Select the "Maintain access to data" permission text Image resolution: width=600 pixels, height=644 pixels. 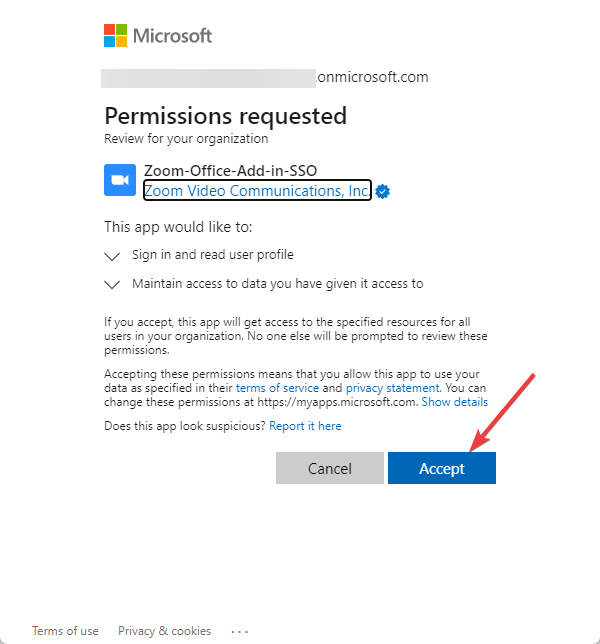tap(277, 283)
